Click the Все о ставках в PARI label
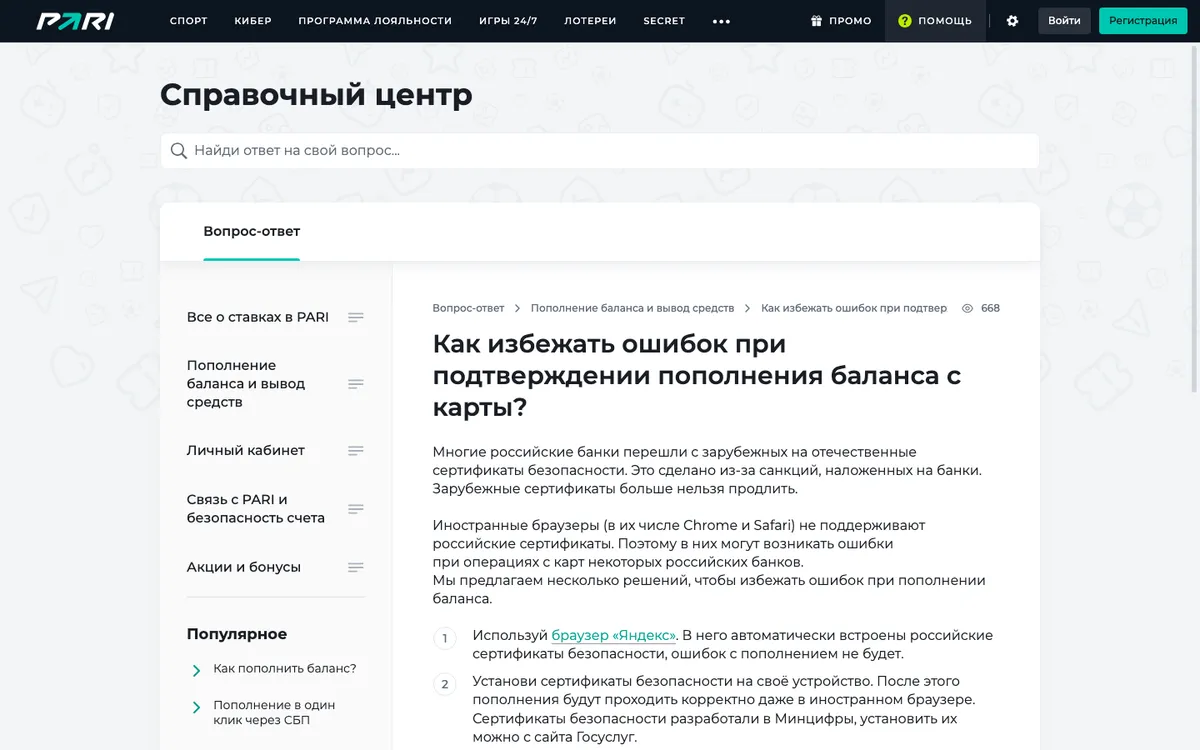Viewport: 1200px width, 750px height. (258, 317)
